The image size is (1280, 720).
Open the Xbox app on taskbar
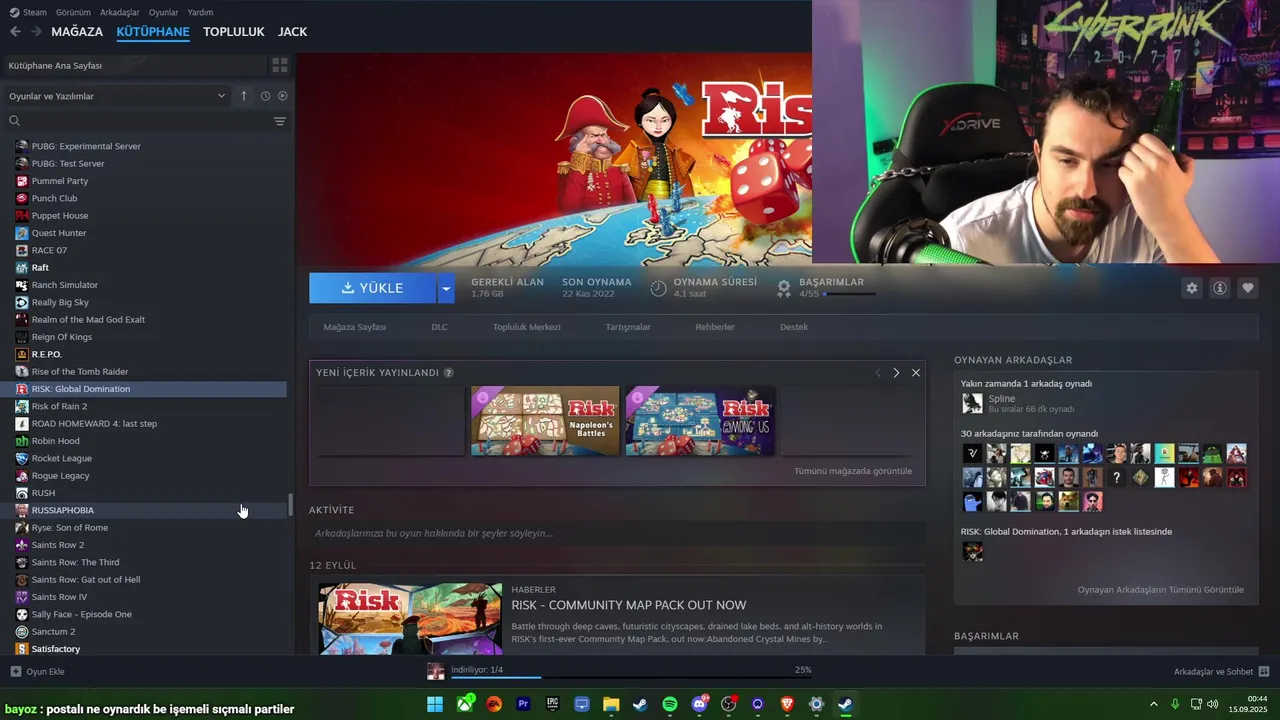point(465,704)
